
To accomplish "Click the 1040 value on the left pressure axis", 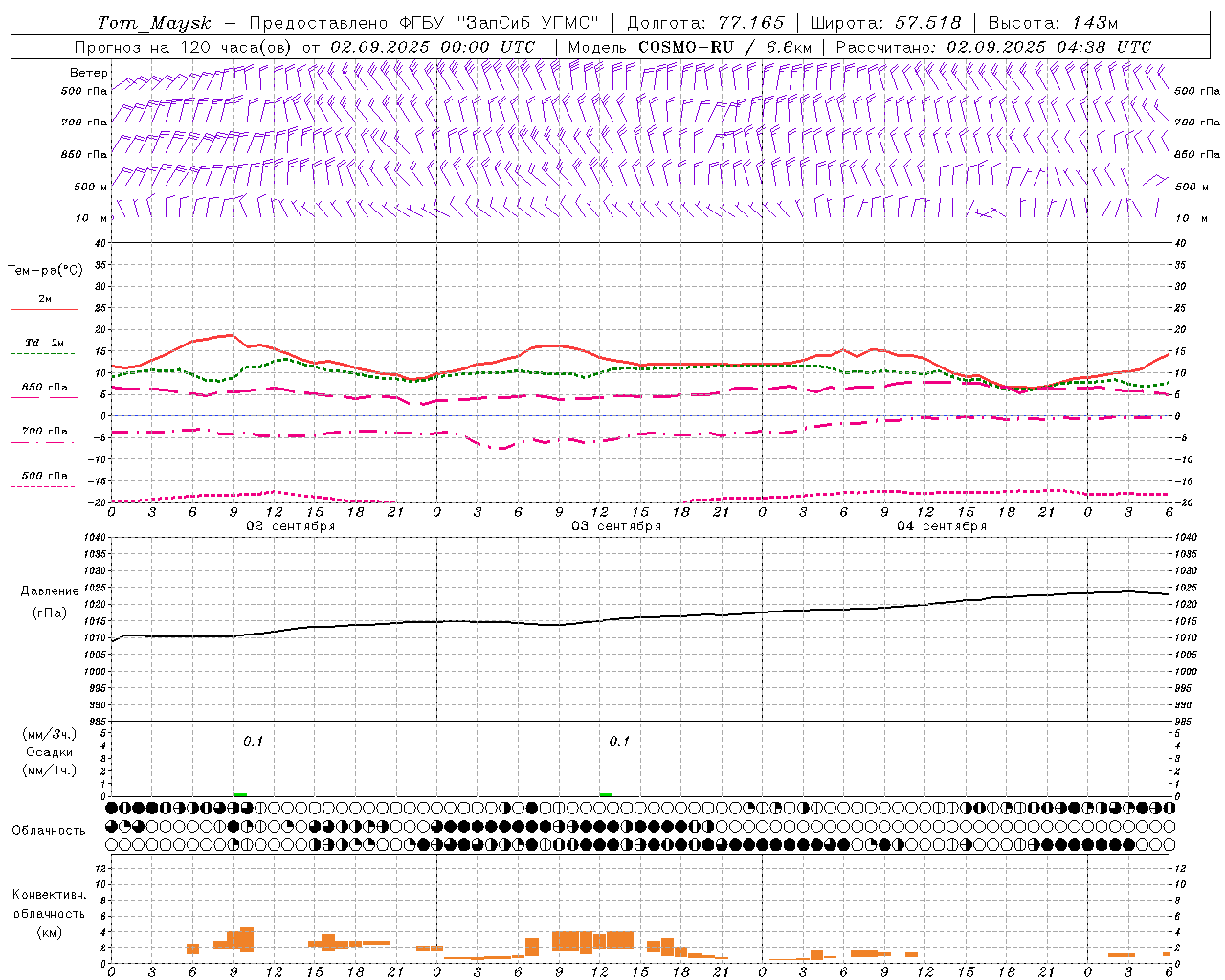I will click(x=95, y=538).
